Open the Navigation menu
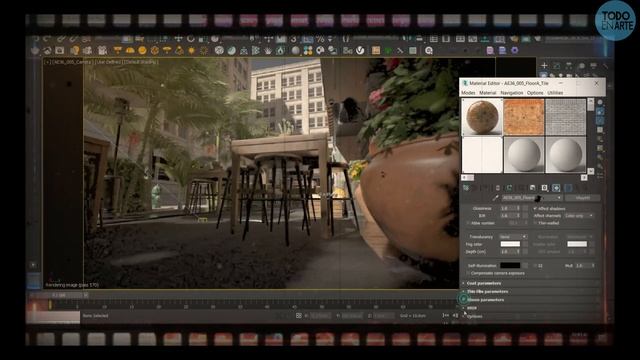Viewport: 640px width, 360px height. [511, 93]
